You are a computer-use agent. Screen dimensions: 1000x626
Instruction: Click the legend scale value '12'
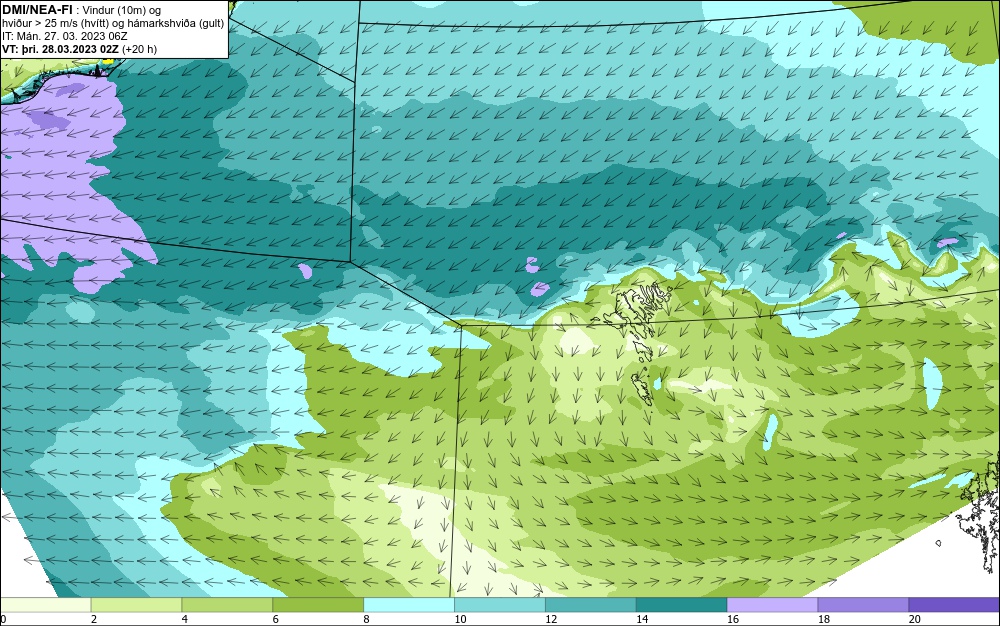[x=551, y=619]
